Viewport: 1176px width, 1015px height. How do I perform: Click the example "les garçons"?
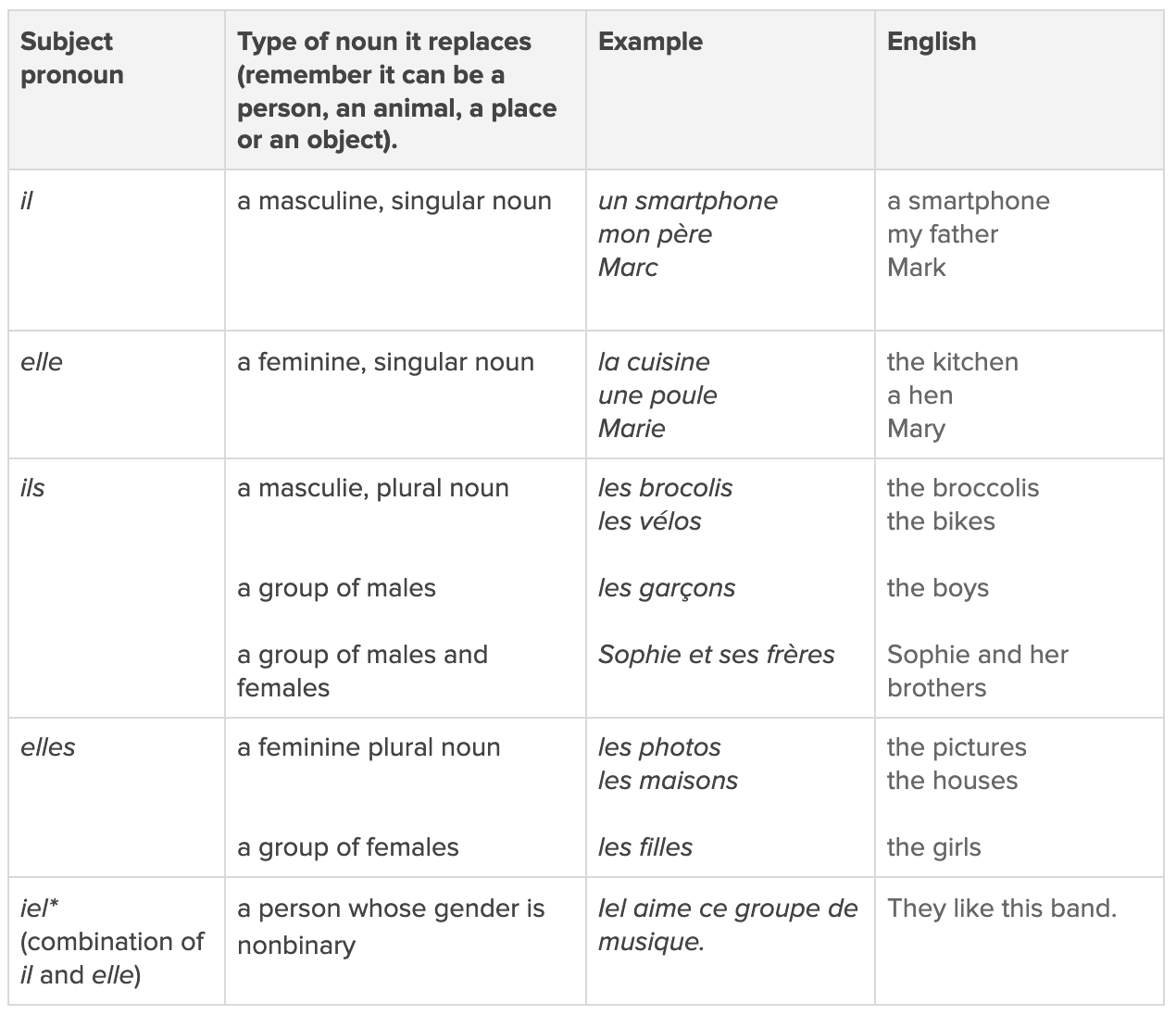click(x=667, y=588)
